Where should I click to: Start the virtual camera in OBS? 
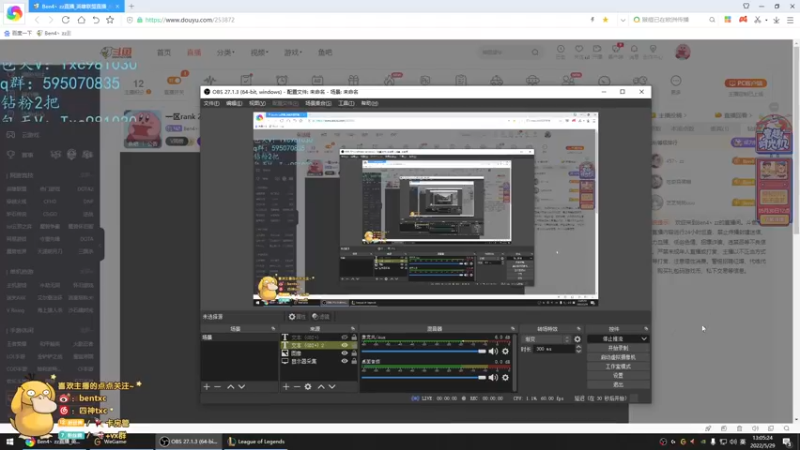618,357
